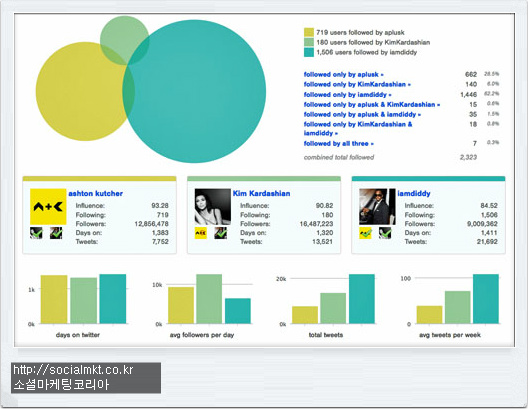Click '1,506 users followed by iamdiddy' legend text

pyautogui.click(x=367, y=52)
